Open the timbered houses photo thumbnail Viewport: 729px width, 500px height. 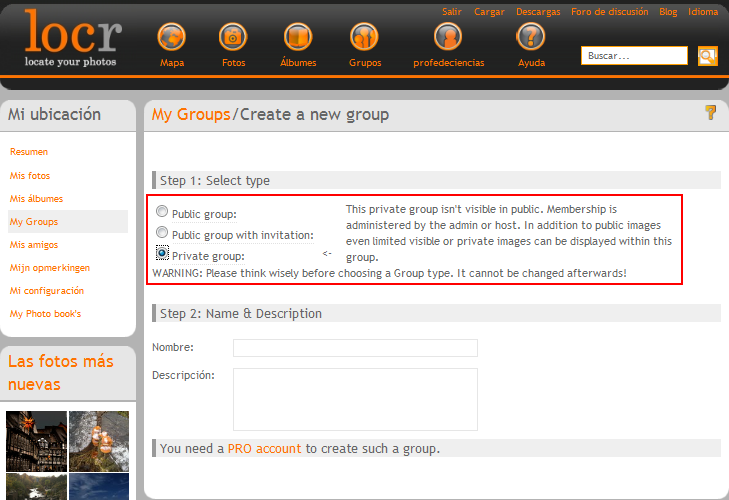point(37,441)
